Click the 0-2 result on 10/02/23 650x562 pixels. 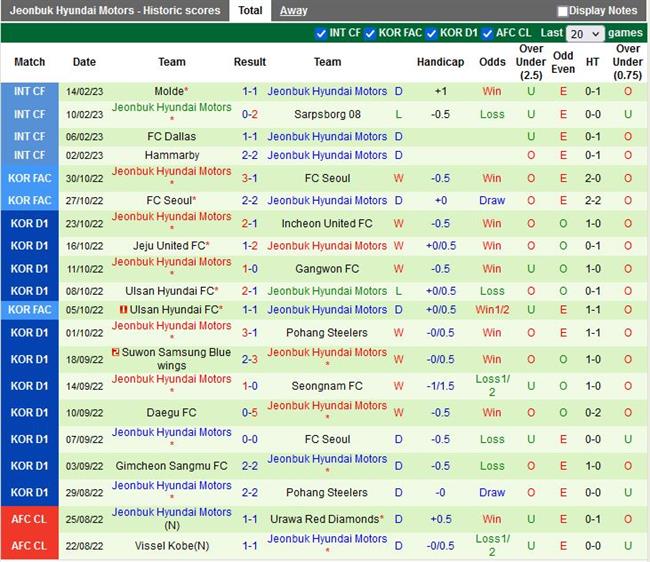tap(250, 114)
